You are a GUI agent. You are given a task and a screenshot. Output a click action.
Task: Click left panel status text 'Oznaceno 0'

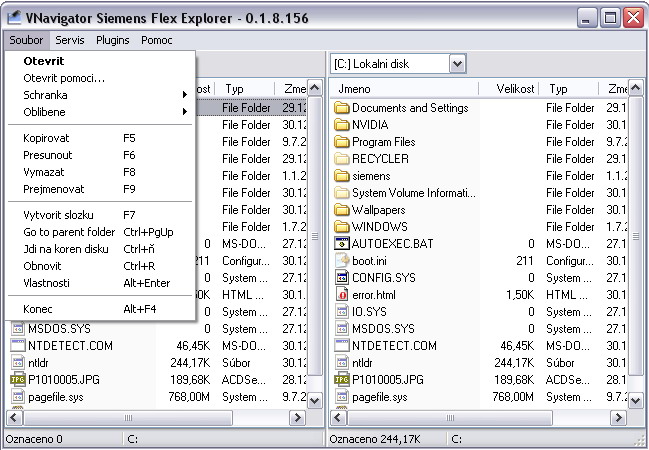(34, 439)
